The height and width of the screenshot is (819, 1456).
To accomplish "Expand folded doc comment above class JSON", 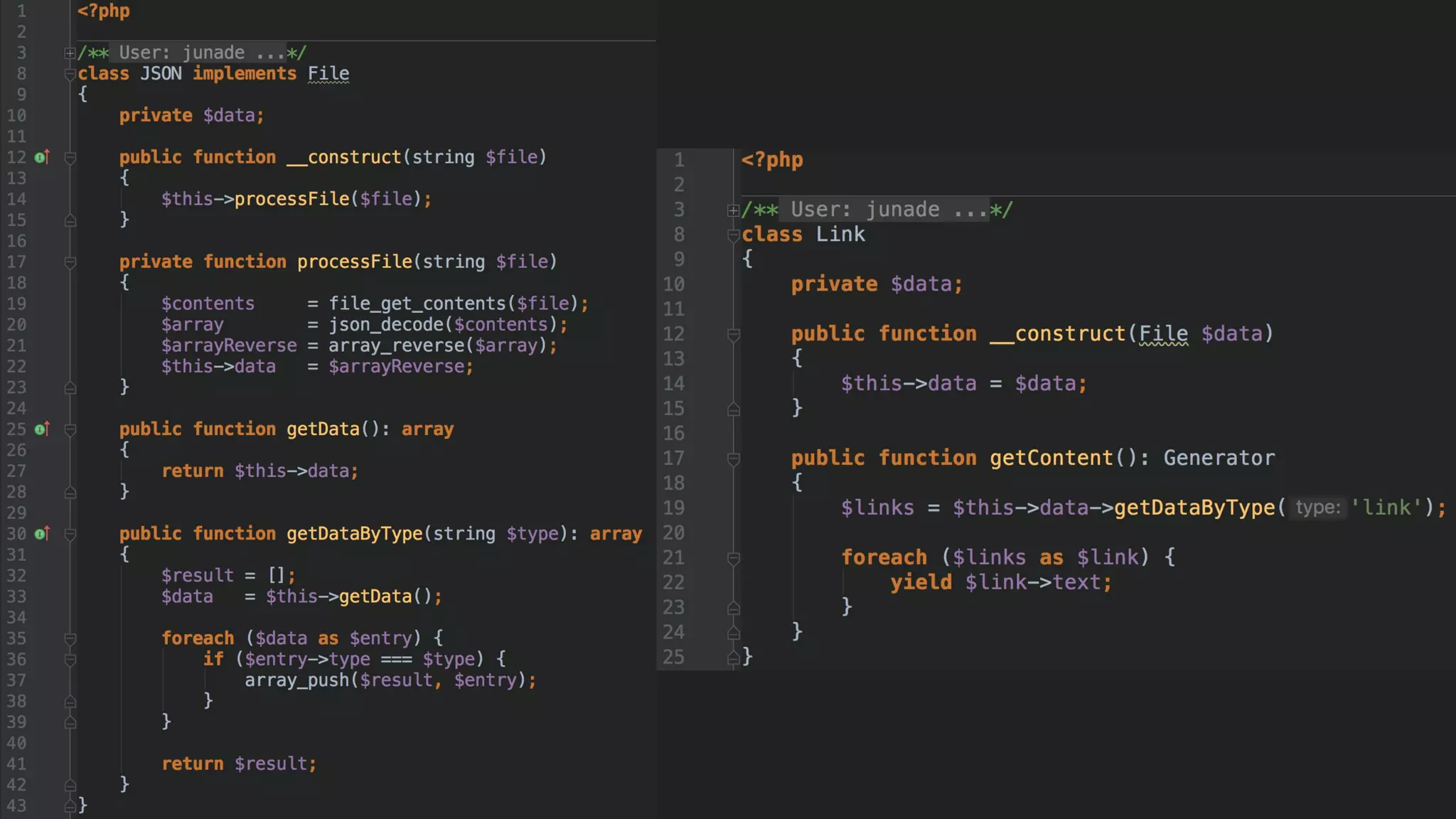I will (x=70, y=53).
